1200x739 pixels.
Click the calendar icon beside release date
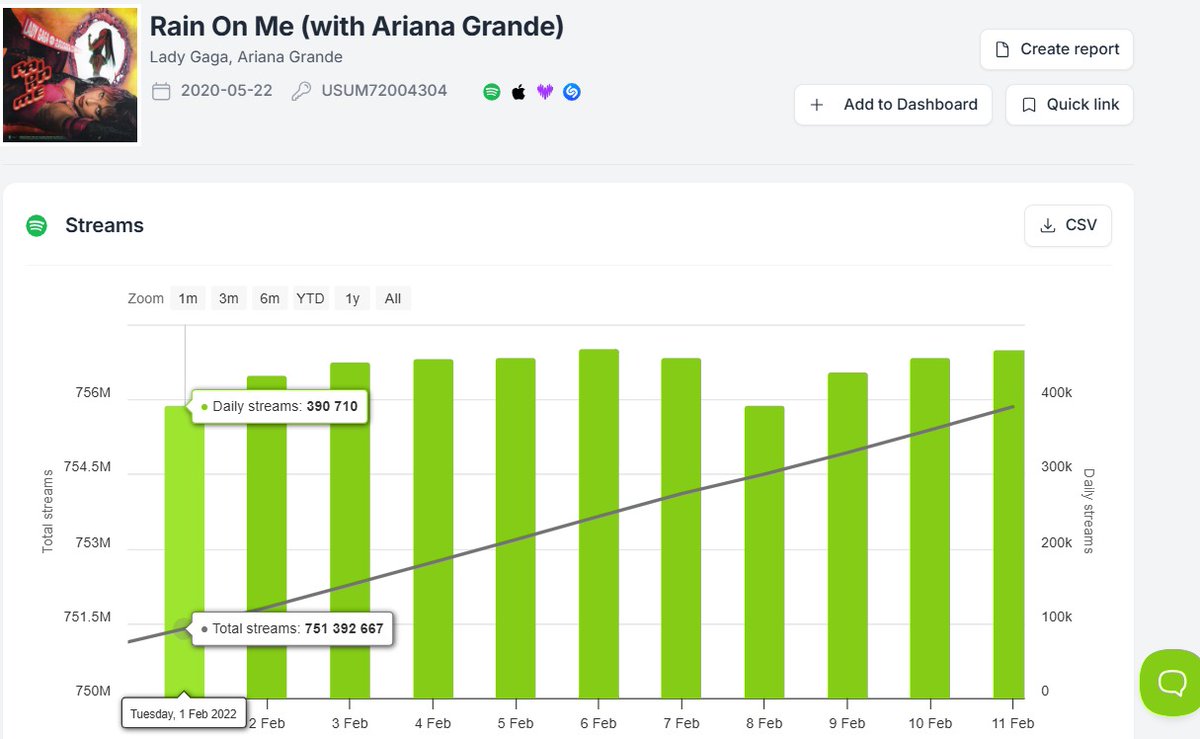[x=161, y=92]
